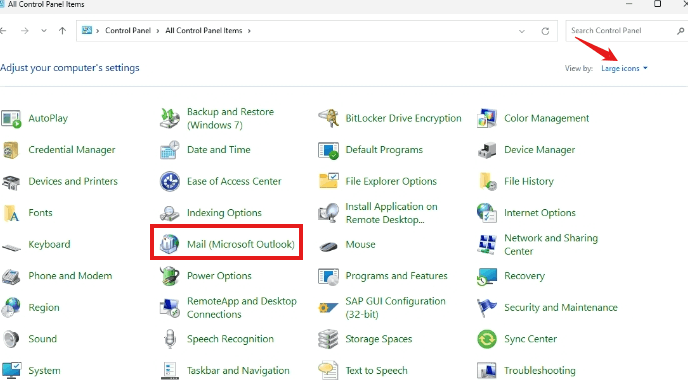The width and height of the screenshot is (688, 380).
Task: Expand the chevron after Control Panel breadcrumb
Action: 158,31
